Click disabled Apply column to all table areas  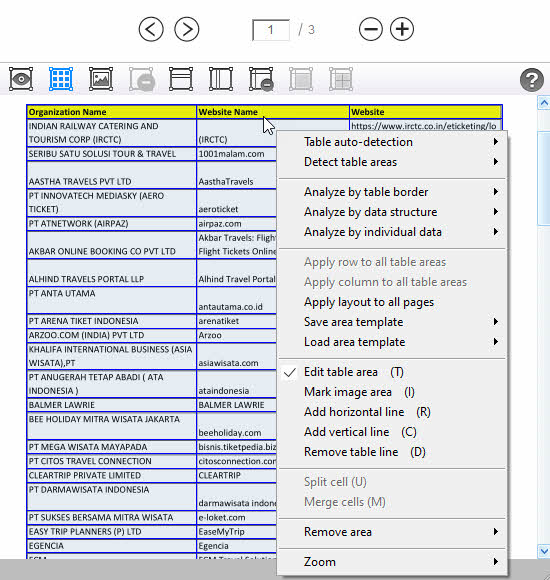392,282
